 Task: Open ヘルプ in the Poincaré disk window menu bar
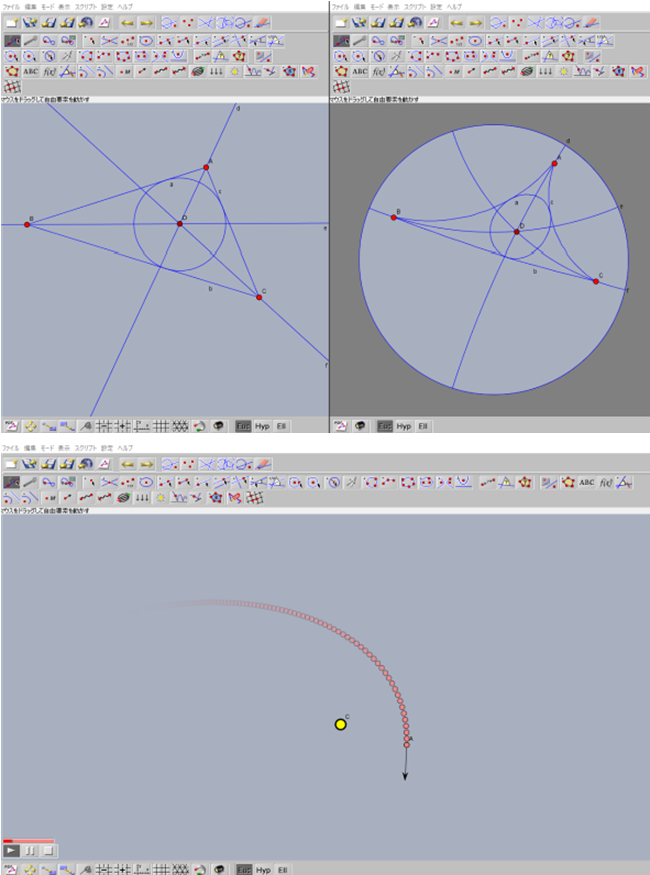tap(455, 6)
